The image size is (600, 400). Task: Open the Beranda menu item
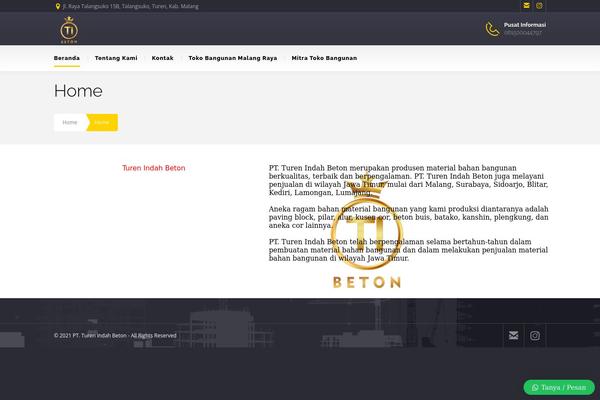tap(67, 58)
